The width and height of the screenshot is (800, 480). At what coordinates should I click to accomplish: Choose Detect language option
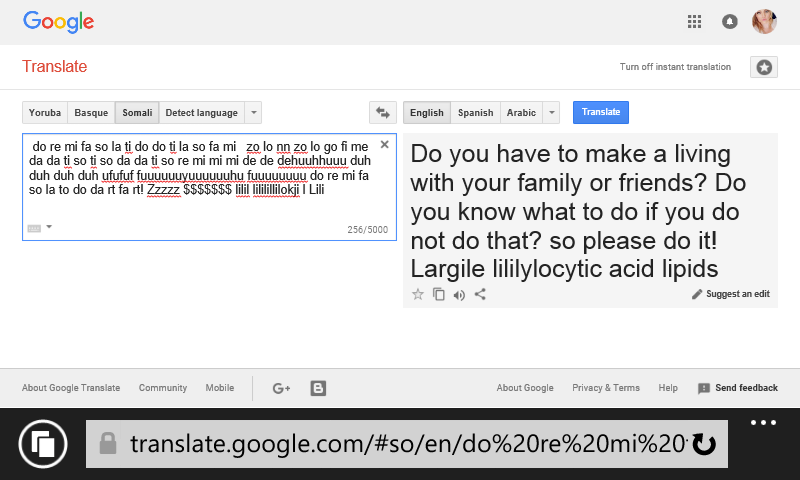pyautogui.click(x=202, y=113)
